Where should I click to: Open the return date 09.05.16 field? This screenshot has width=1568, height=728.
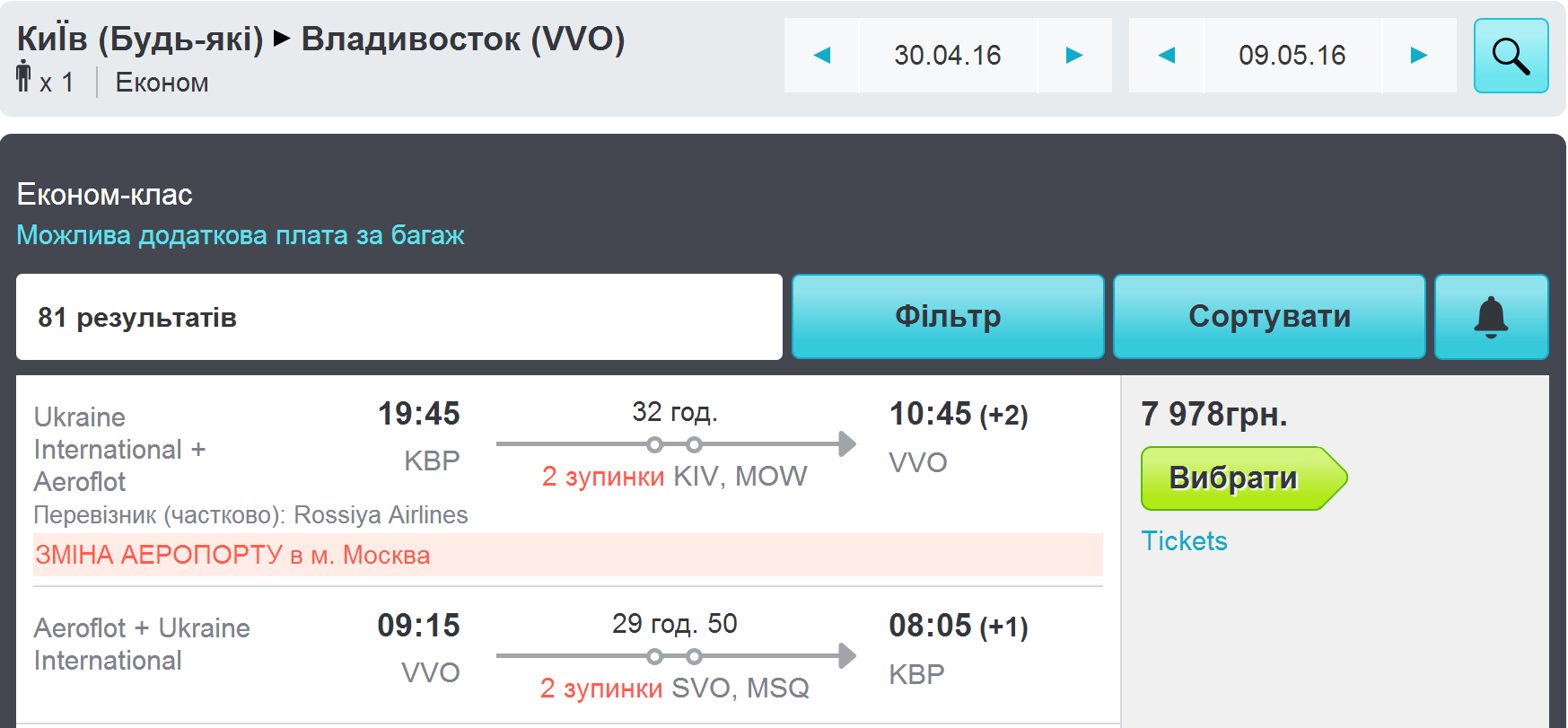1292,56
